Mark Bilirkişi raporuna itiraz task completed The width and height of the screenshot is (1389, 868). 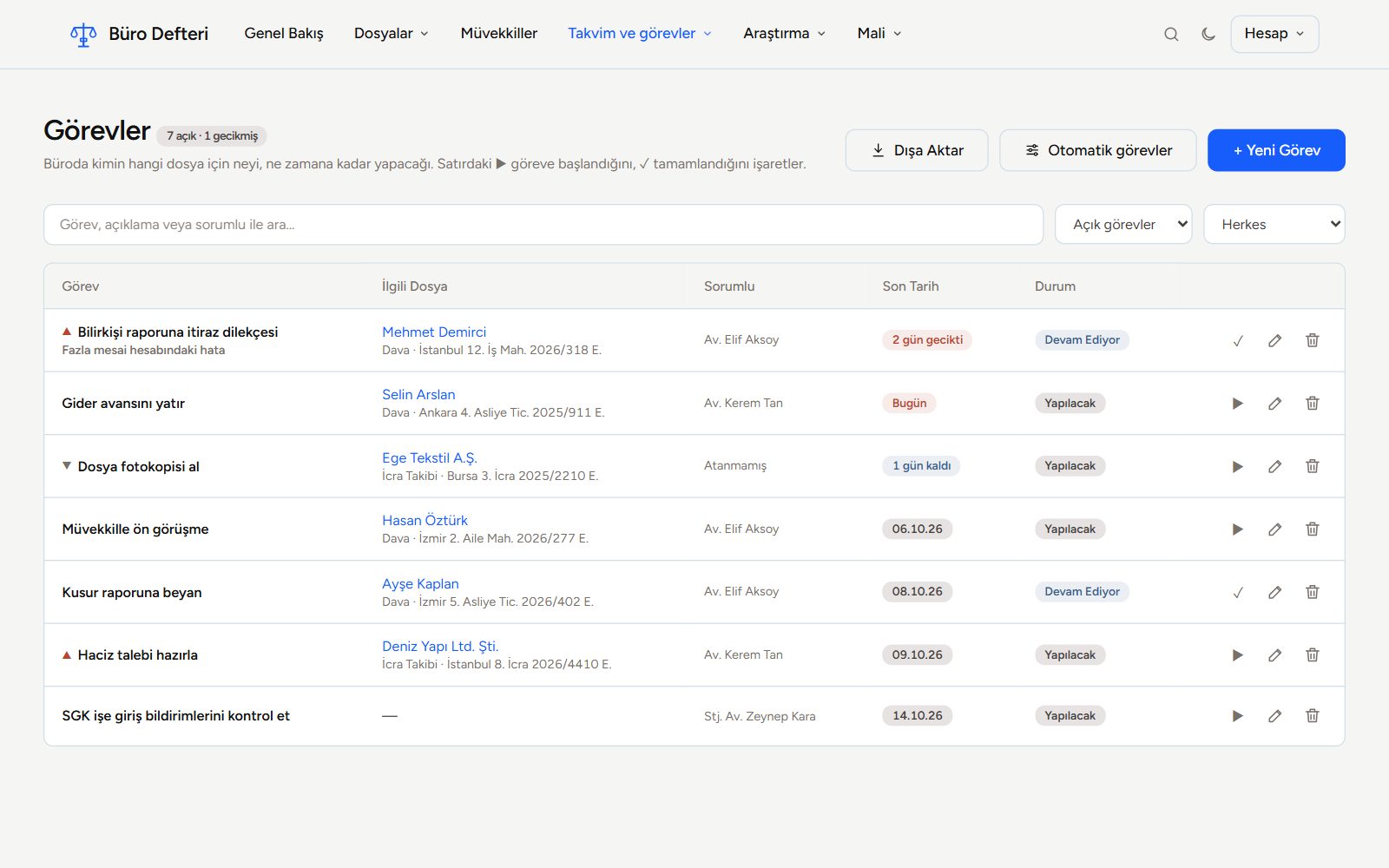pyautogui.click(x=1238, y=340)
